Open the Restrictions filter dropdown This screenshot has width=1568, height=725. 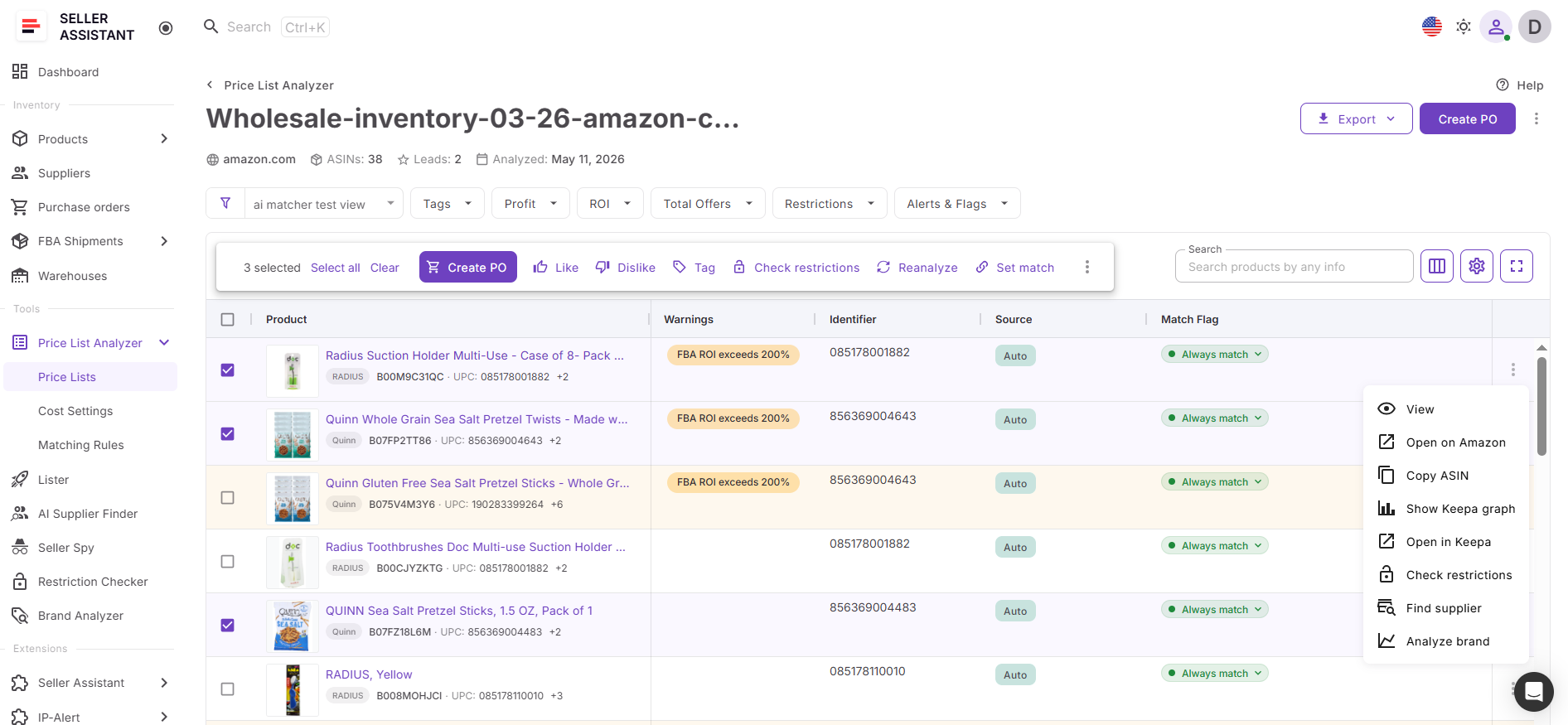pyautogui.click(x=830, y=204)
